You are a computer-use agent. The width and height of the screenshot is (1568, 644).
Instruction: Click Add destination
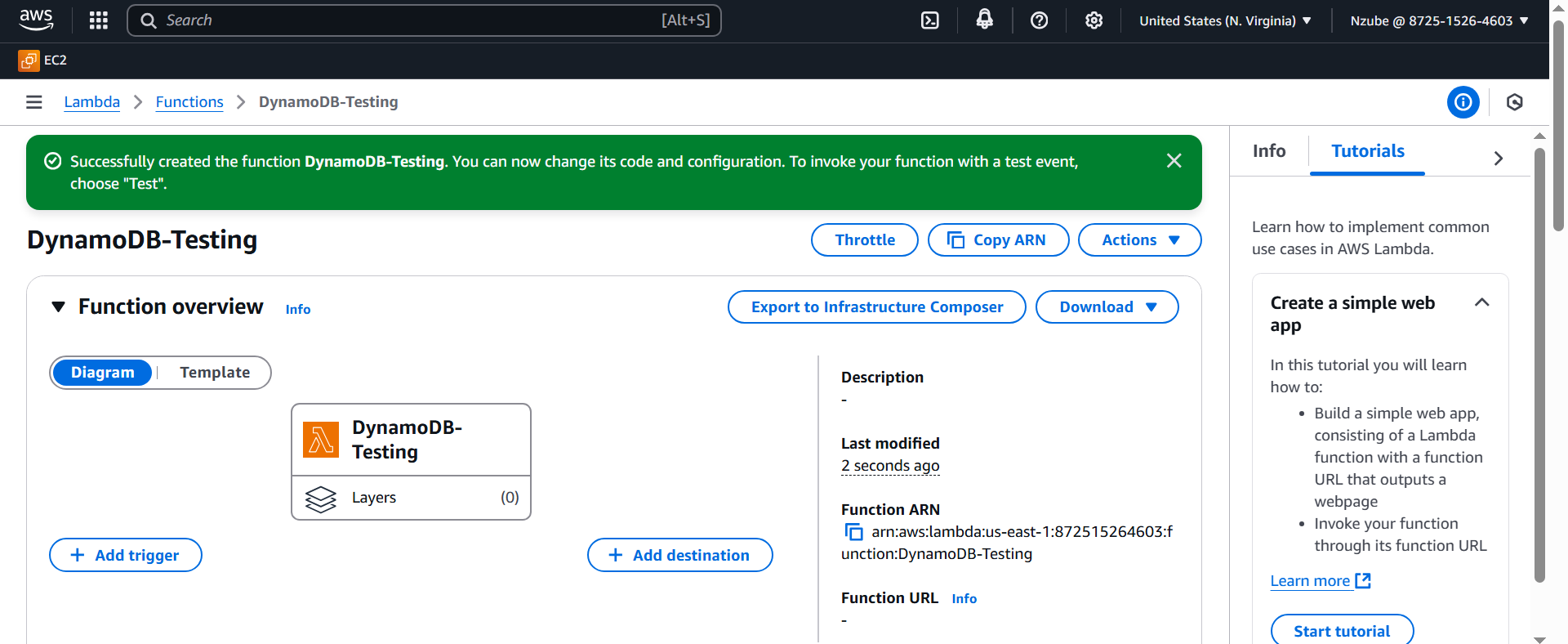coord(680,555)
